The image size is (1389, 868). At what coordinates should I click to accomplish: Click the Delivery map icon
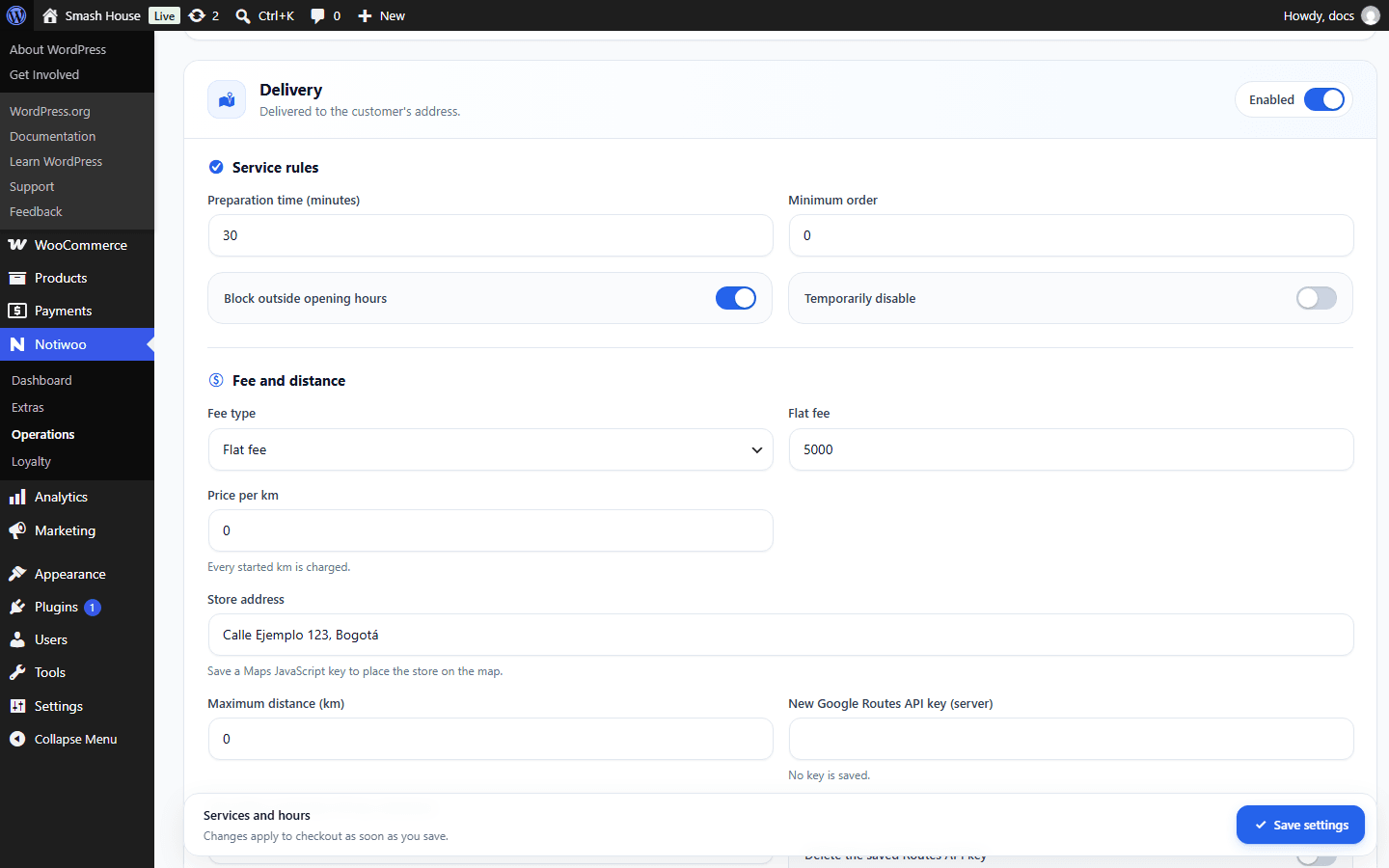click(x=227, y=99)
